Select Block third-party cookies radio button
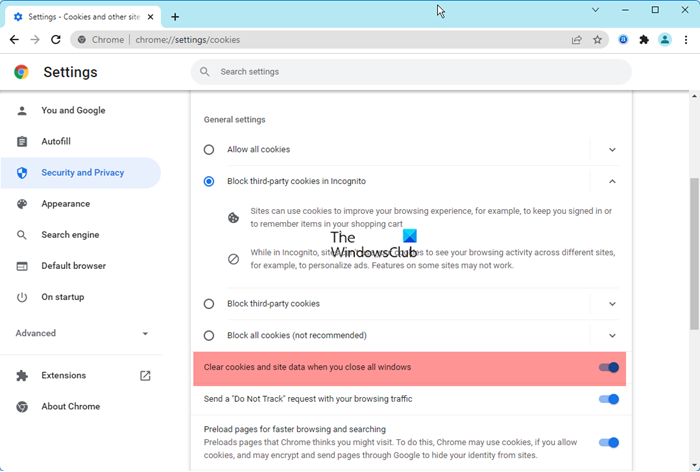Image resolution: width=700 pixels, height=472 pixels. pyautogui.click(x=208, y=304)
